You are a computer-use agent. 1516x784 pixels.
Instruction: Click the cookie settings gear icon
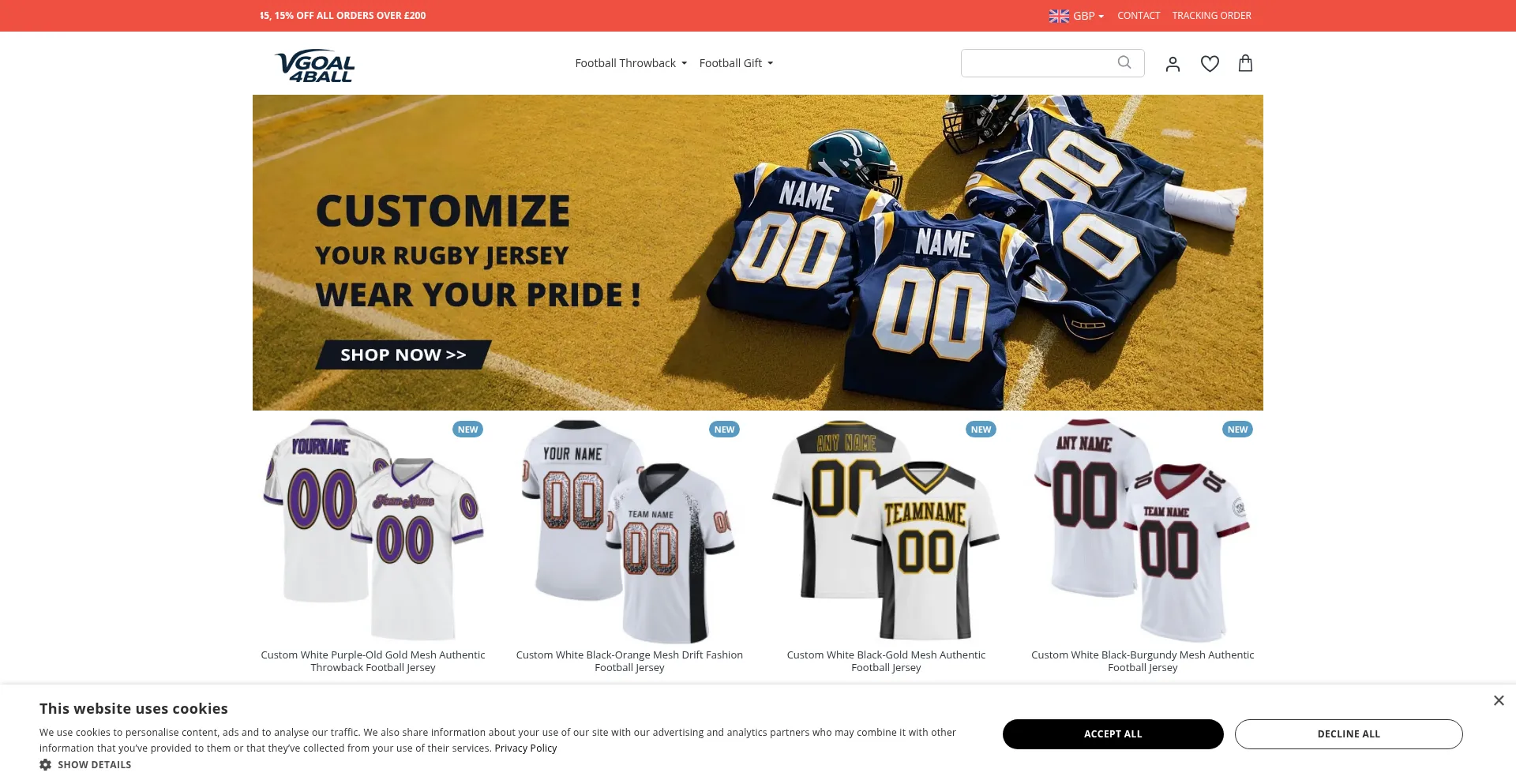pyautogui.click(x=46, y=764)
